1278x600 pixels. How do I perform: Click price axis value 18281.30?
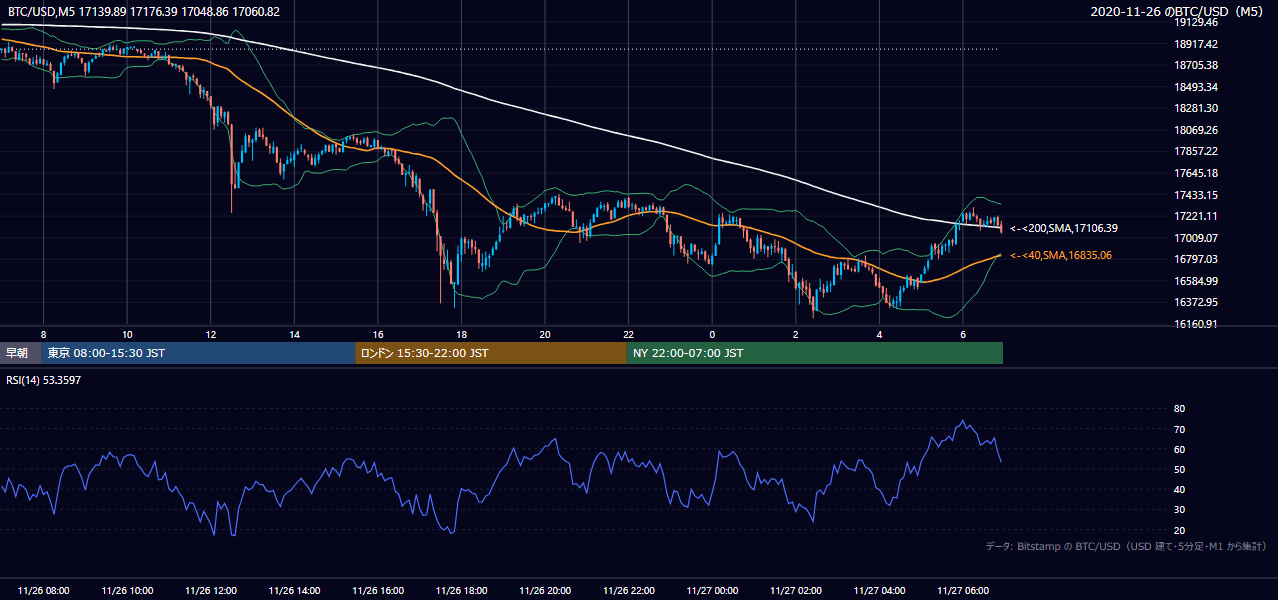[x=1195, y=108]
